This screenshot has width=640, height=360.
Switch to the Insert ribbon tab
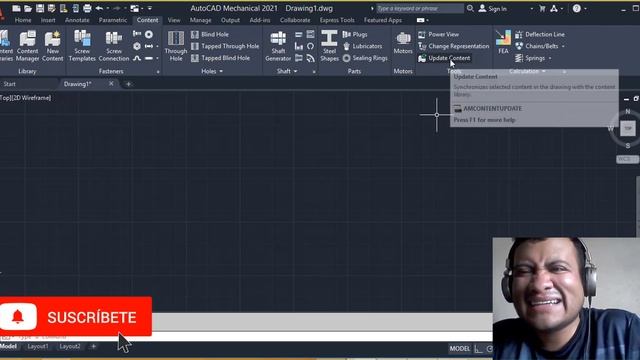pyautogui.click(x=48, y=20)
